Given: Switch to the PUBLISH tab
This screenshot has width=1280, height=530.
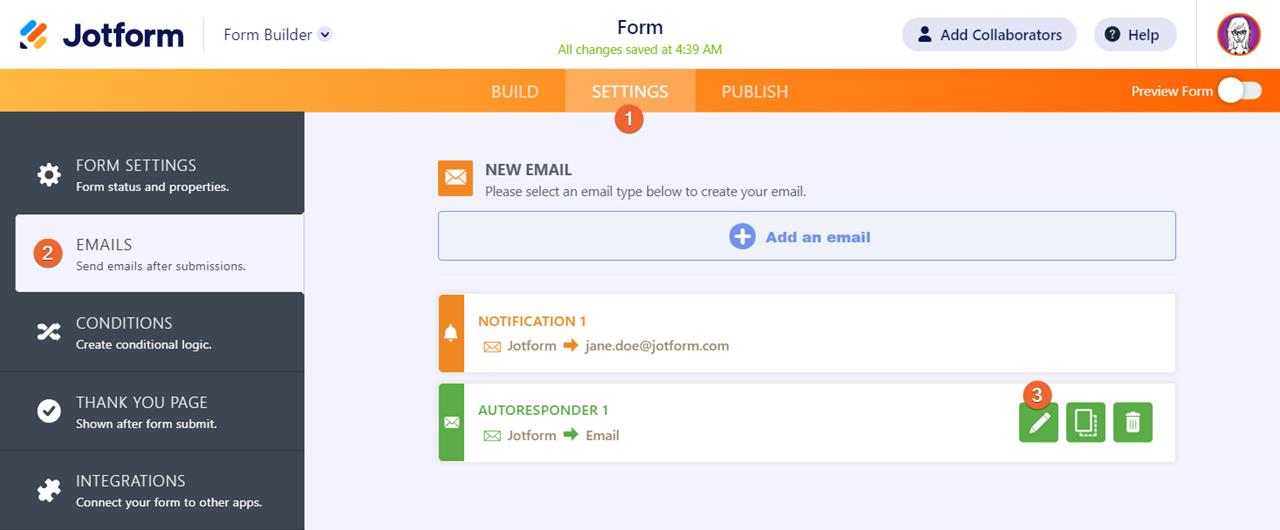Looking at the screenshot, I should [754, 91].
